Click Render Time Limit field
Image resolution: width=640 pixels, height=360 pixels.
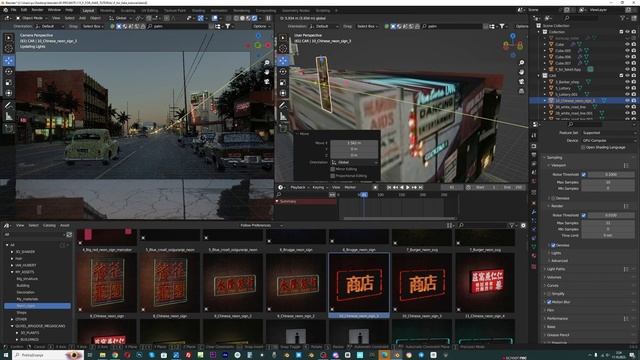click(608, 236)
